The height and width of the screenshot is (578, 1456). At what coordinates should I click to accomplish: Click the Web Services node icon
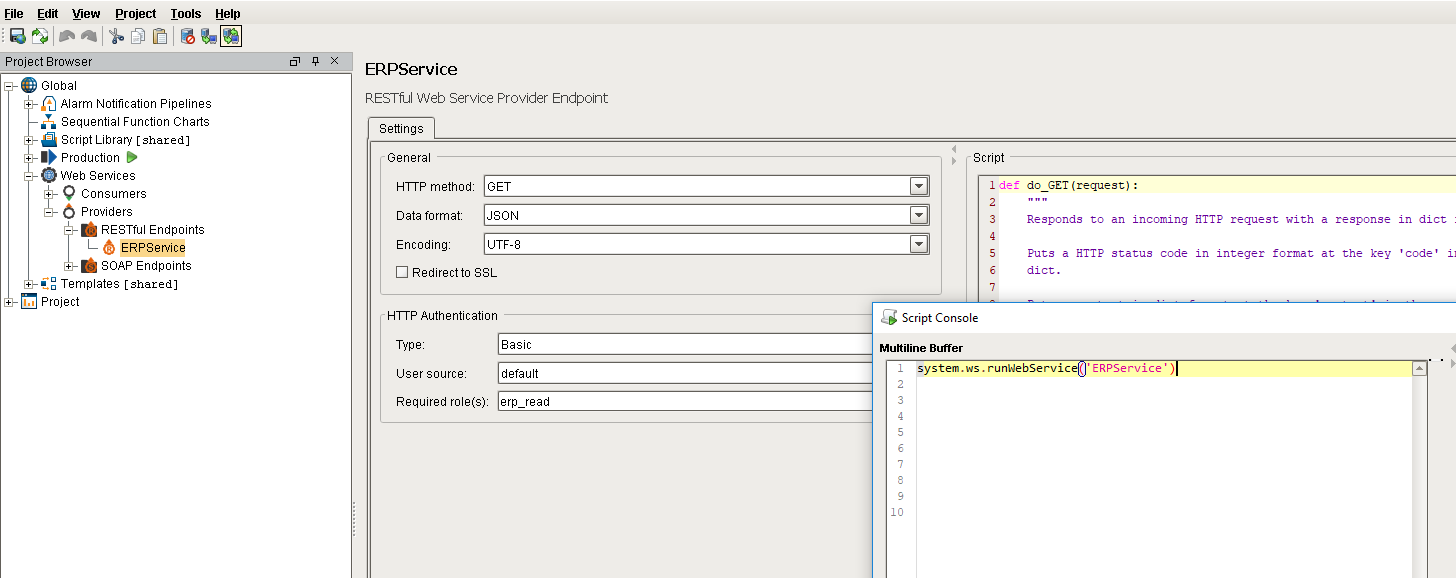tap(49, 175)
